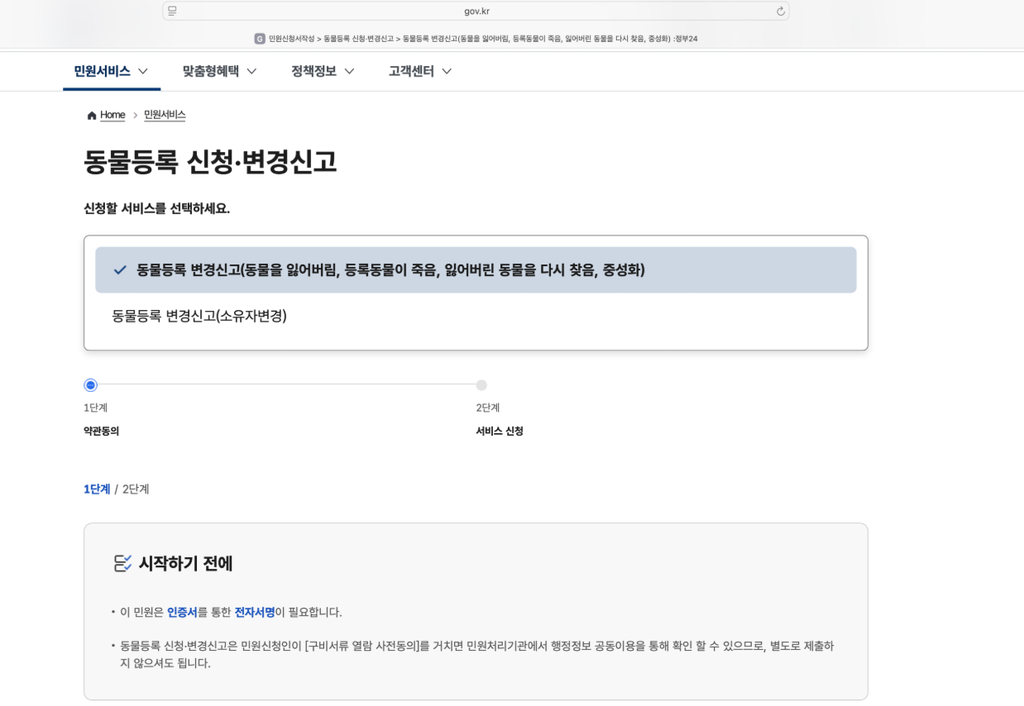The width and height of the screenshot is (1024, 706).
Task: Click the 정부24 favicon in tab title
Action: click(259, 39)
